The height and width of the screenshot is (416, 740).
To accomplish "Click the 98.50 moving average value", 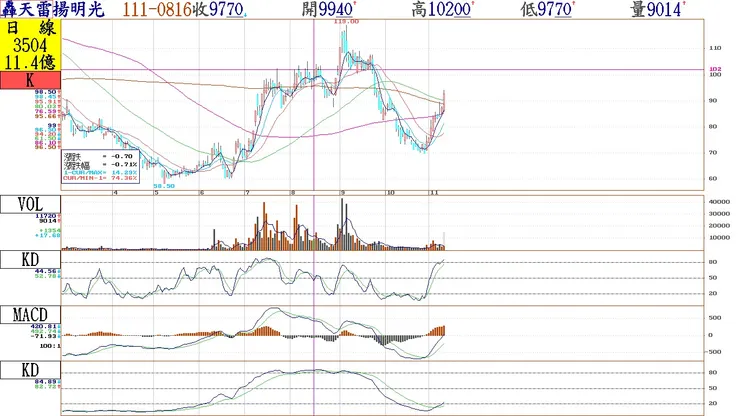I will pos(47,92).
